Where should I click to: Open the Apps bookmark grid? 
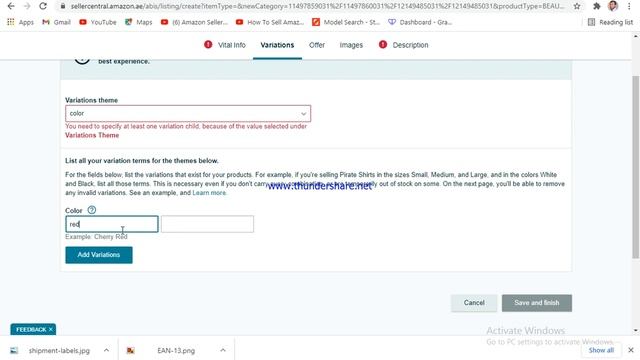tap(20, 22)
